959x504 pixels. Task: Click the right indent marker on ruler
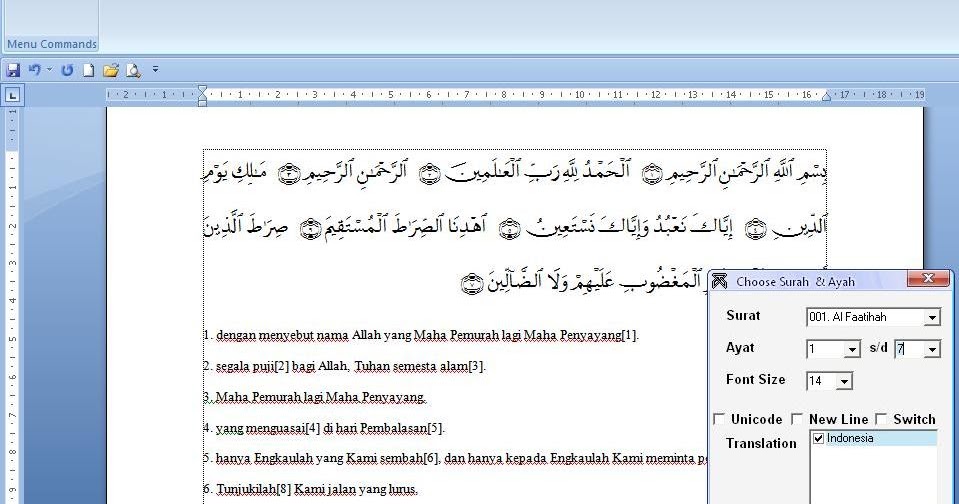[x=826, y=95]
